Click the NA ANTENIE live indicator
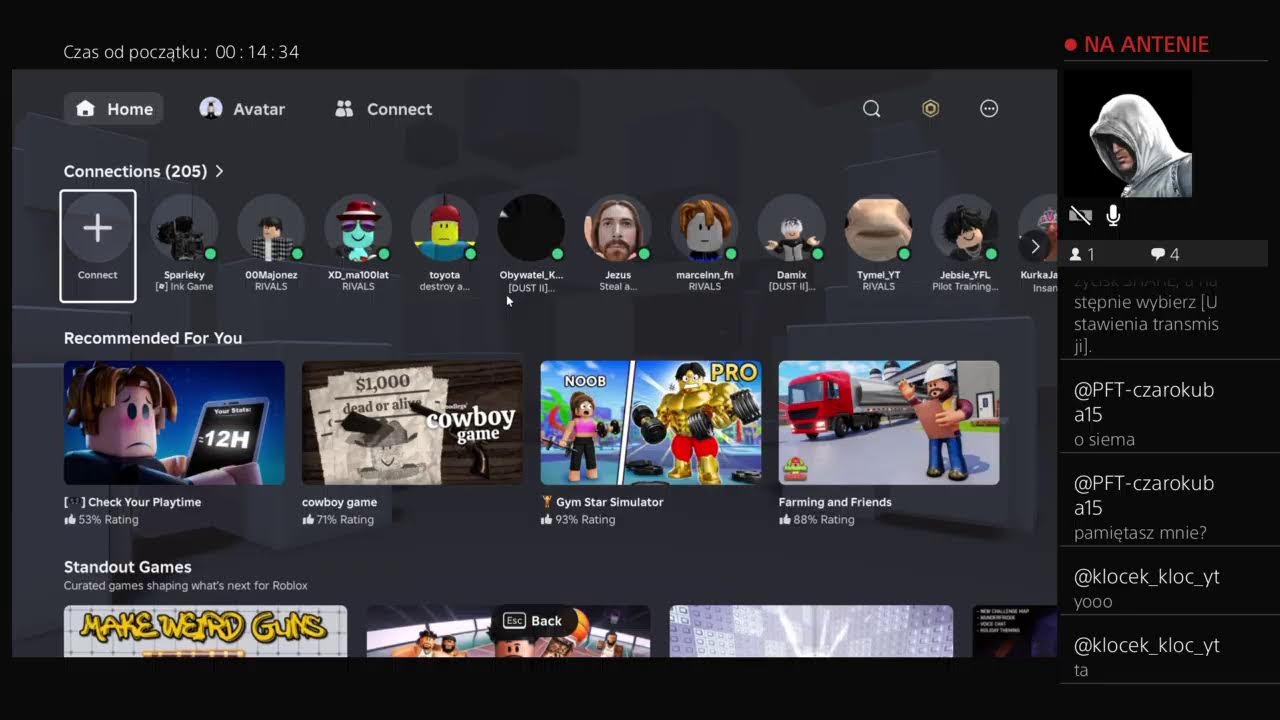 [1137, 44]
